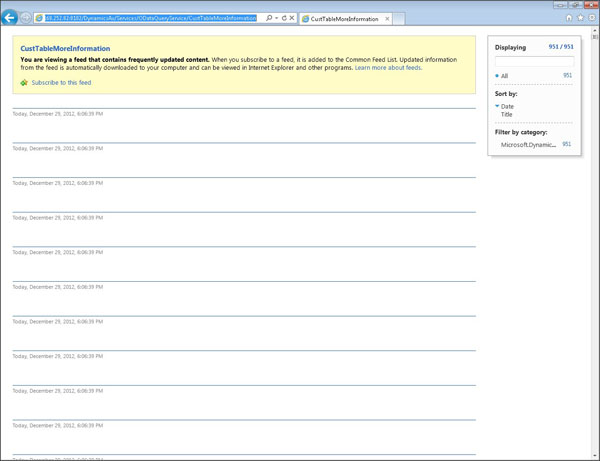The height and width of the screenshot is (461, 600).
Task: Sort feed items by Date
Action: coord(507,106)
